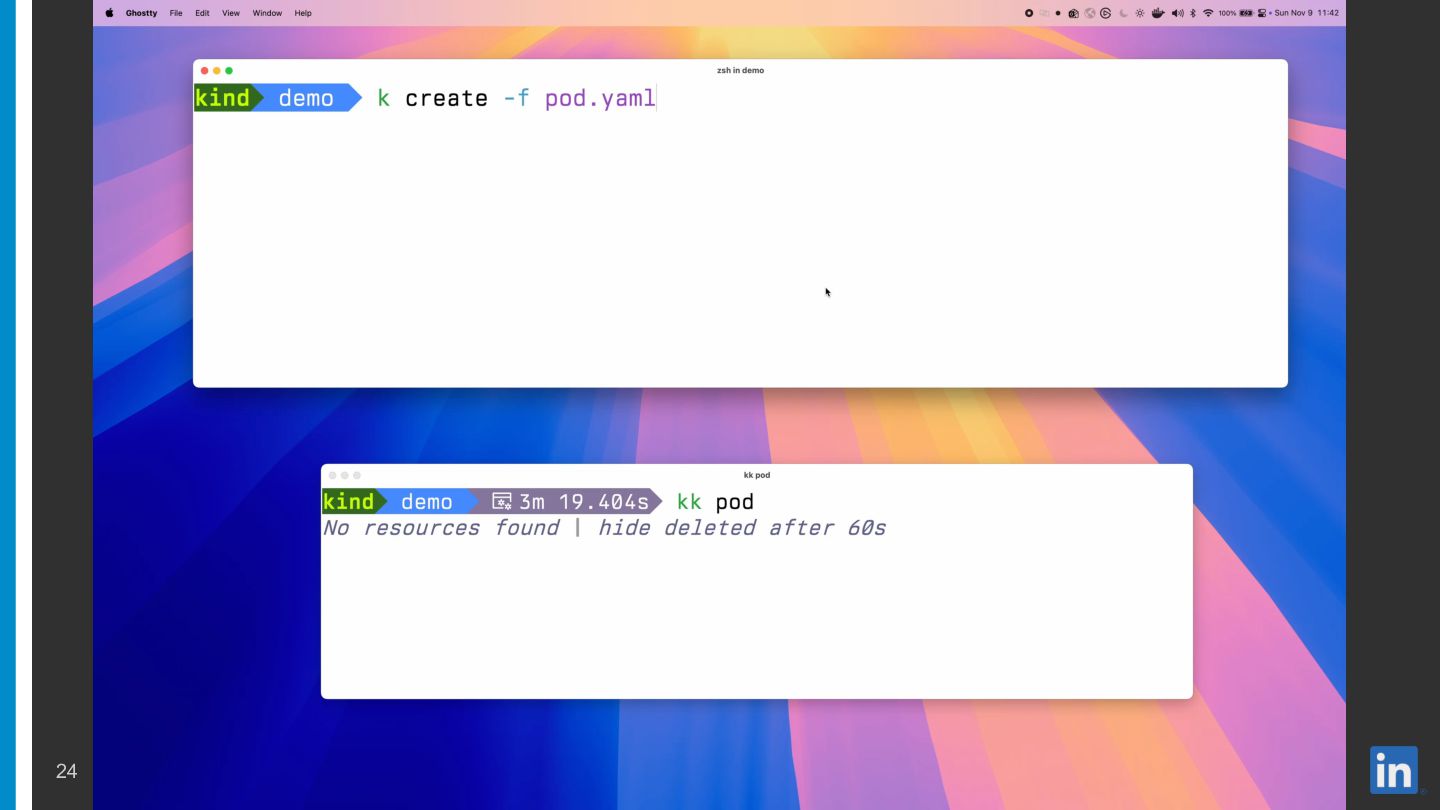Click 'pod.yaml' in the create command
The height and width of the screenshot is (810, 1440).
click(600, 98)
